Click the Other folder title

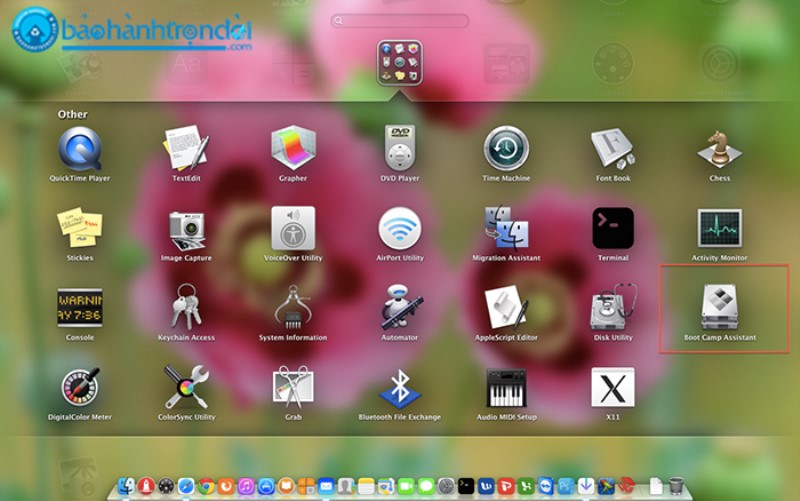pyautogui.click(x=72, y=114)
